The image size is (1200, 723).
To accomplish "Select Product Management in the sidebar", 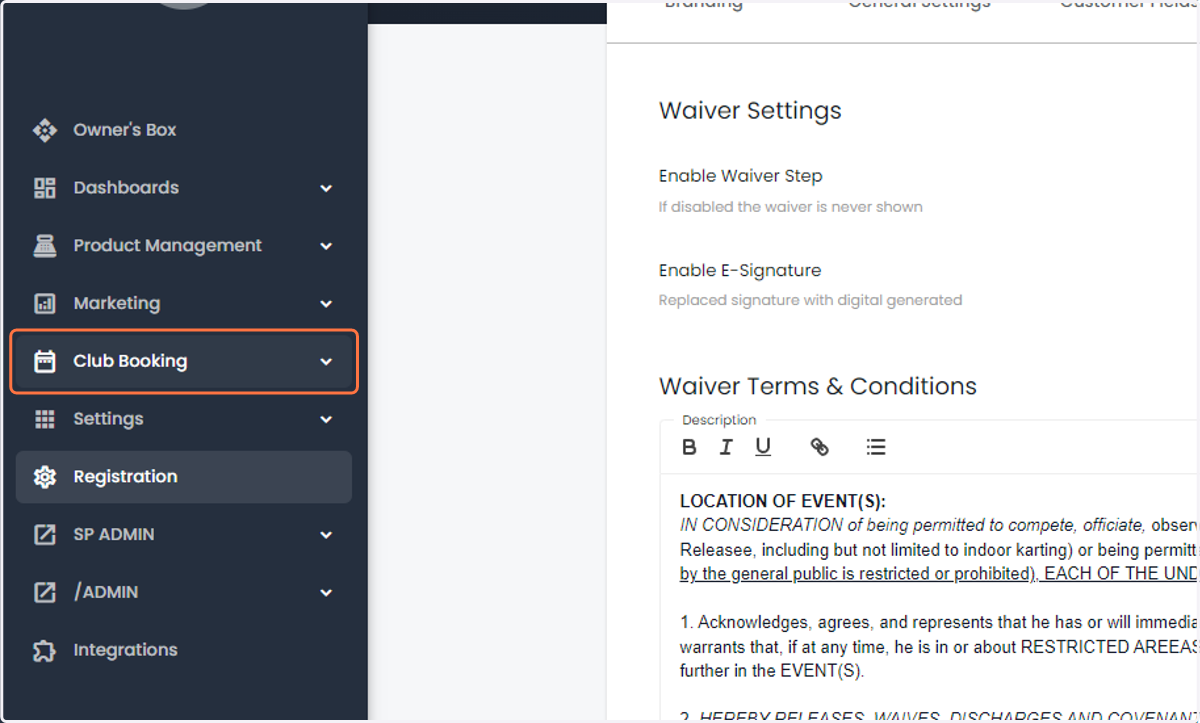I will [x=167, y=246].
